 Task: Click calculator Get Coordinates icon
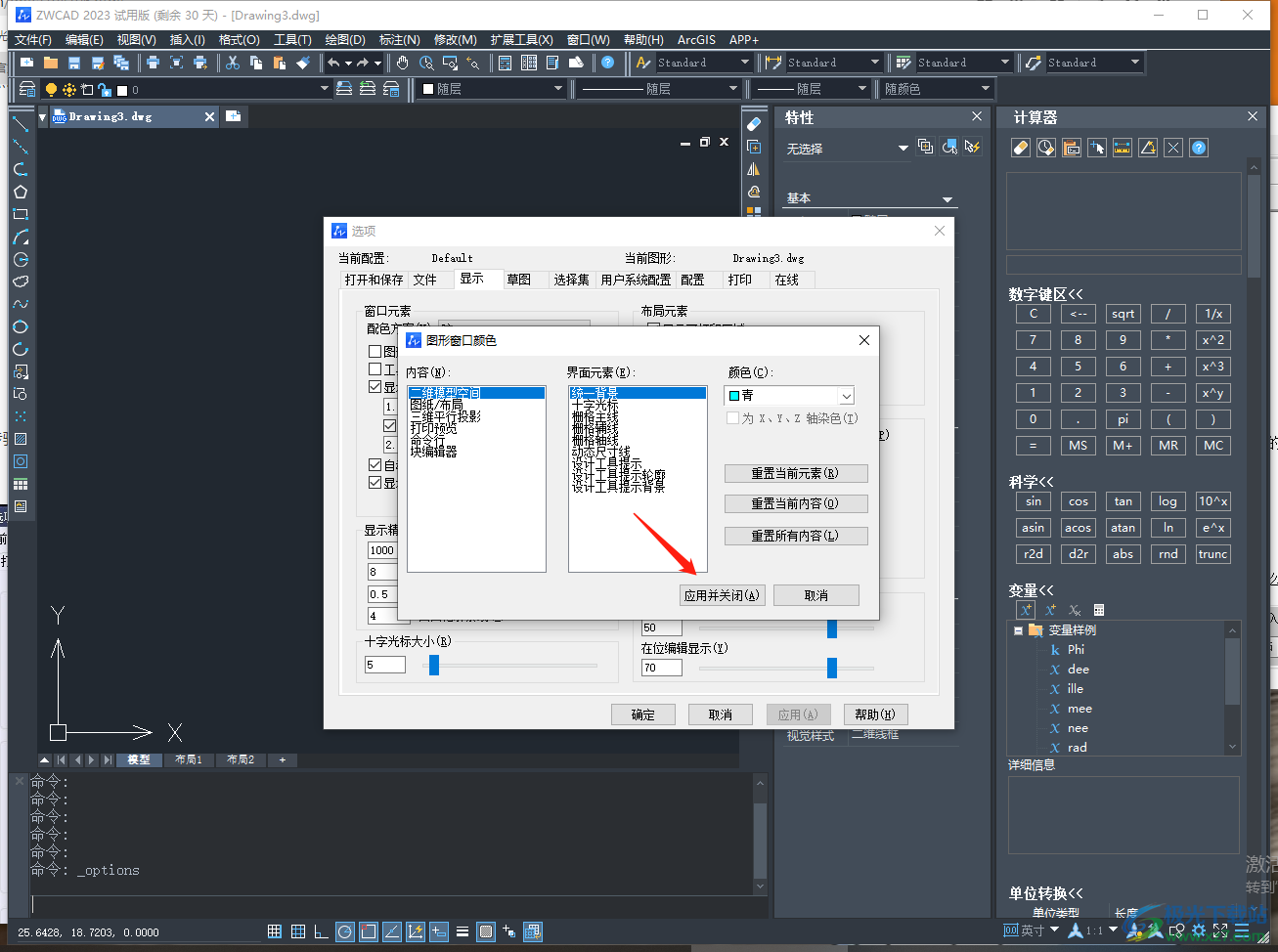point(1097,148)
